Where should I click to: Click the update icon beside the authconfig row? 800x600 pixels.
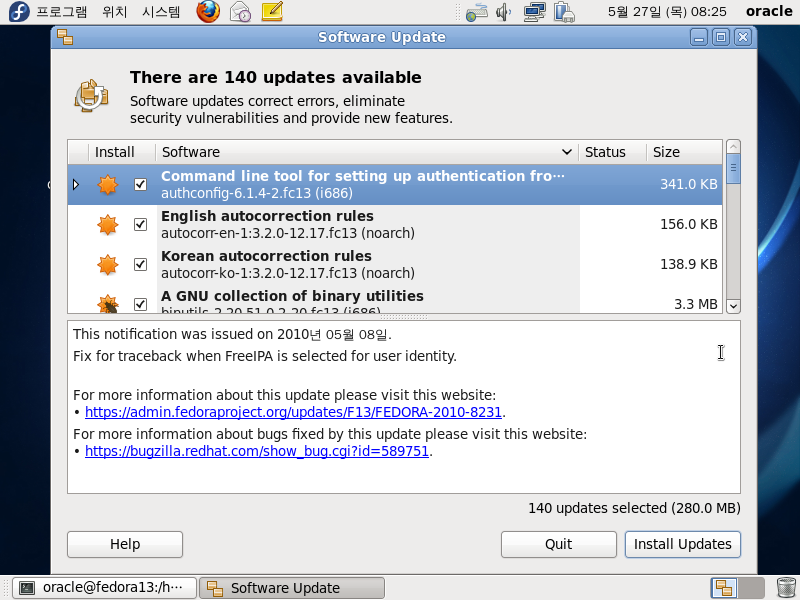point(108,184)
